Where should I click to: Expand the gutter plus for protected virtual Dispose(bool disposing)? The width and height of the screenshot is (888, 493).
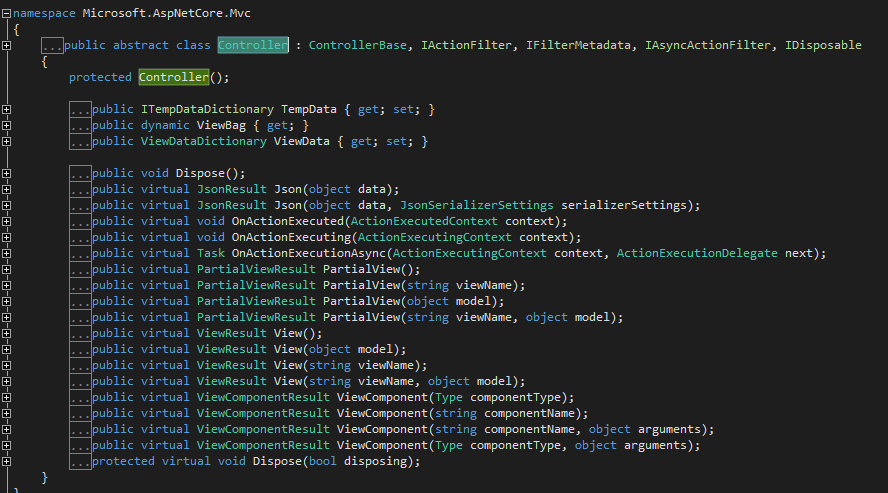tap(6, 461)
